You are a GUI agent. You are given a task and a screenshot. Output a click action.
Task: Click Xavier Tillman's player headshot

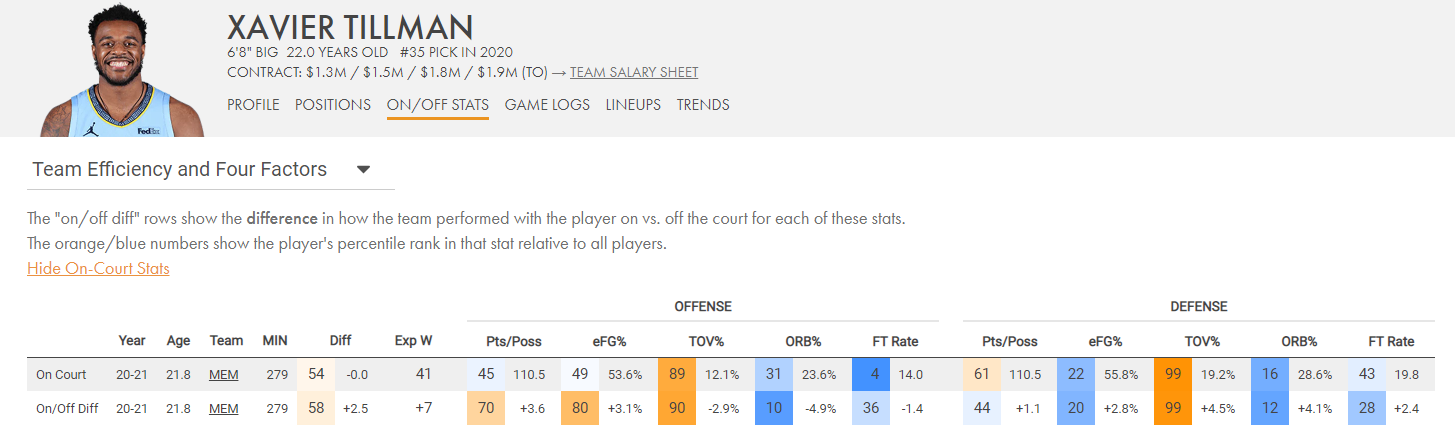tap(123, 70)
